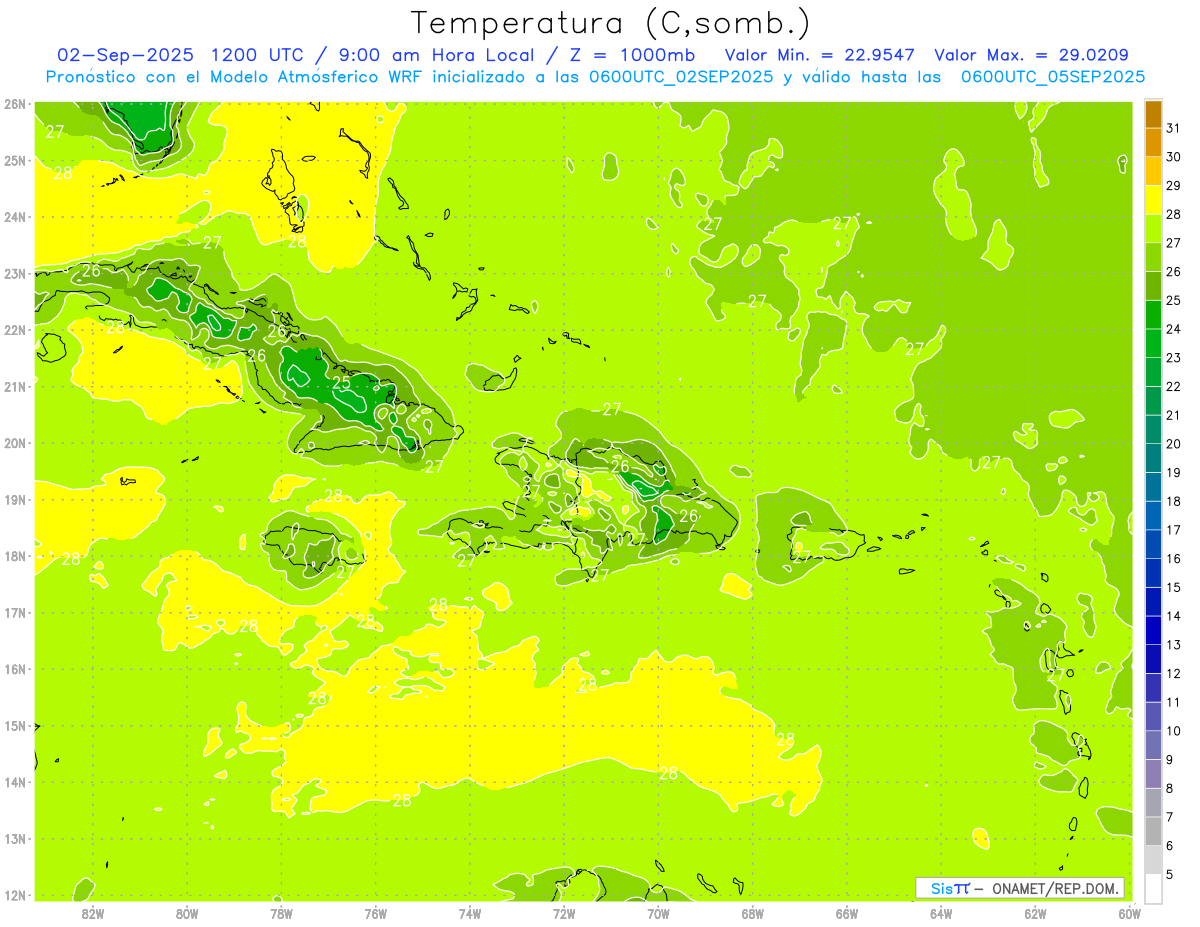
Task: Click the legend value label 12
Action: tap(1173, 674)
